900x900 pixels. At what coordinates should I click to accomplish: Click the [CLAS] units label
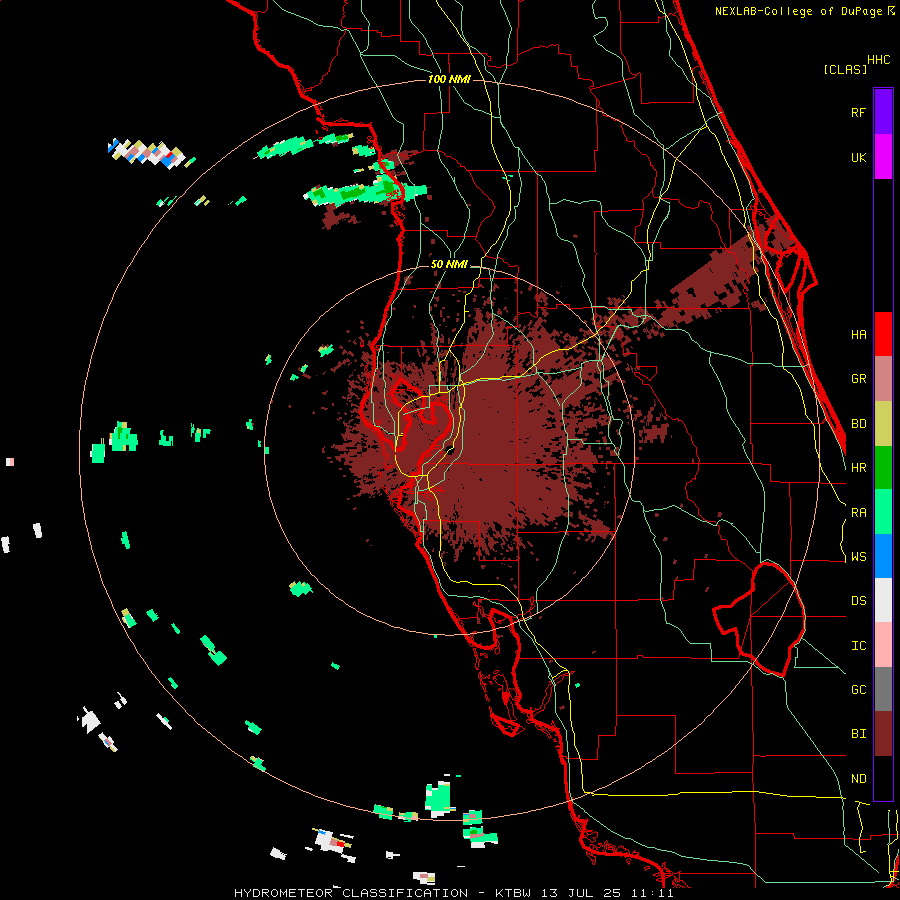click(x=845, y=69)
